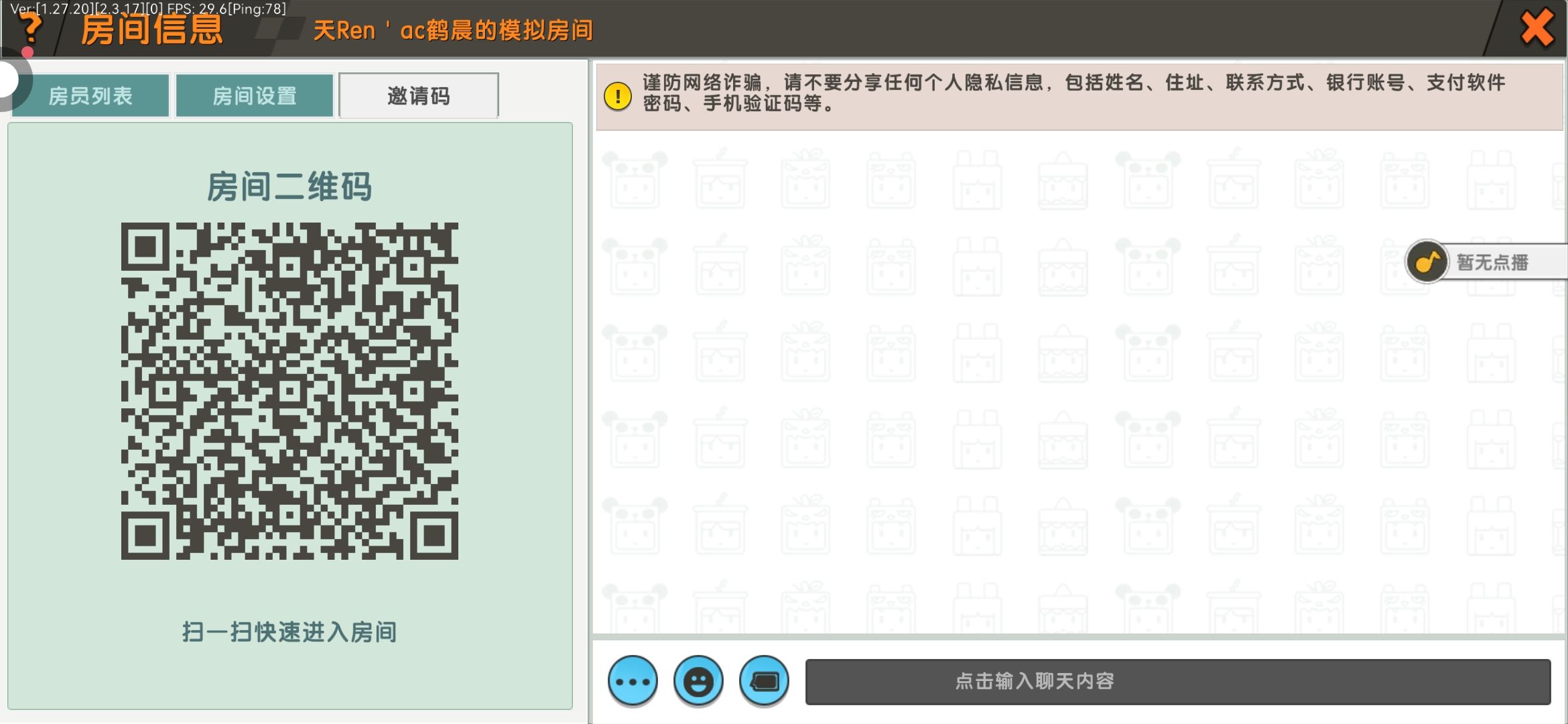The height and width of the screenshot is (724, 1568).
Task: Open the 房员列表 member list tab
Action: (x=90, y=96)
